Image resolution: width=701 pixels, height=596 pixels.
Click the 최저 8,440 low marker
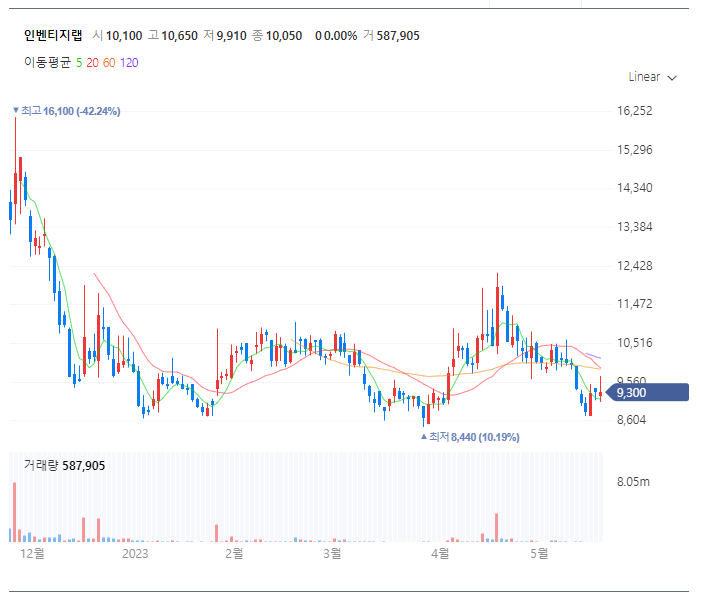[470, 437]
